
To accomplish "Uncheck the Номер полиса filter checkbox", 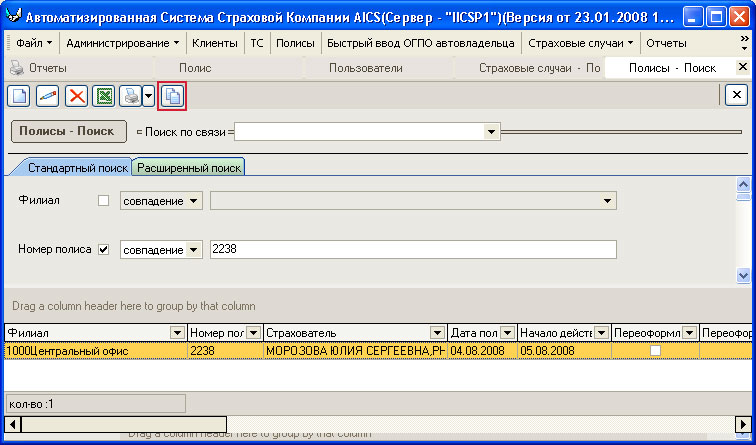I will (103, 249).
